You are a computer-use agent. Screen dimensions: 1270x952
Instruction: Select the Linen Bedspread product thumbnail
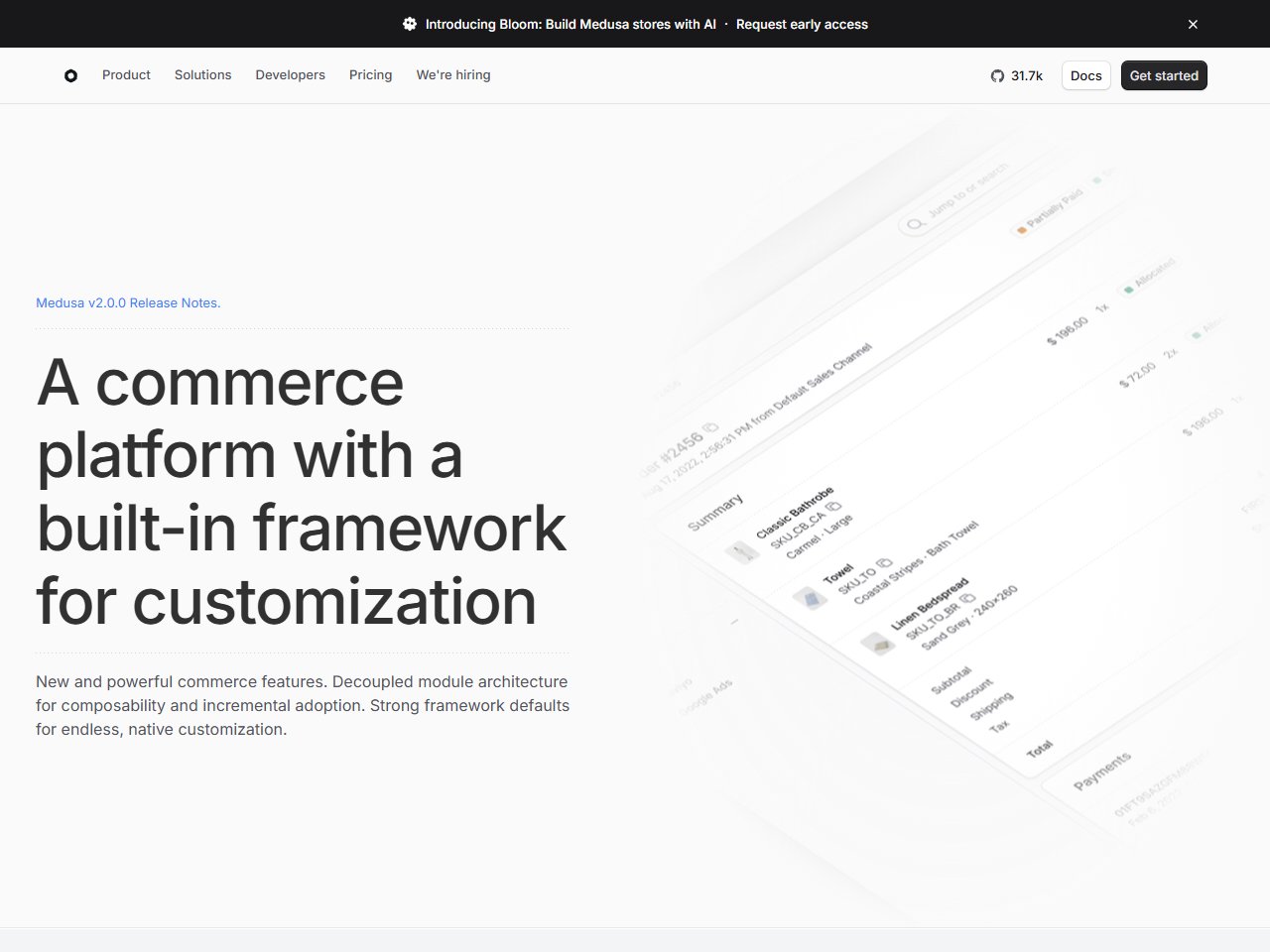point(877,644)
